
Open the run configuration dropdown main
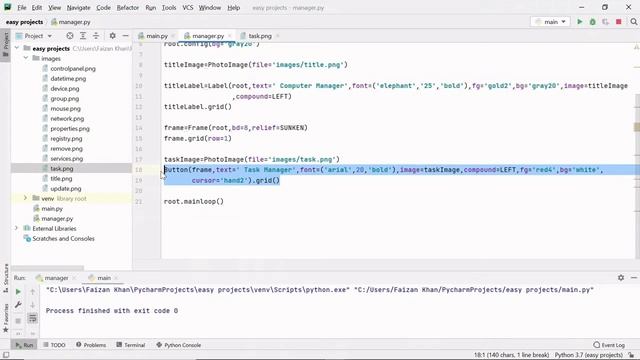550,22
